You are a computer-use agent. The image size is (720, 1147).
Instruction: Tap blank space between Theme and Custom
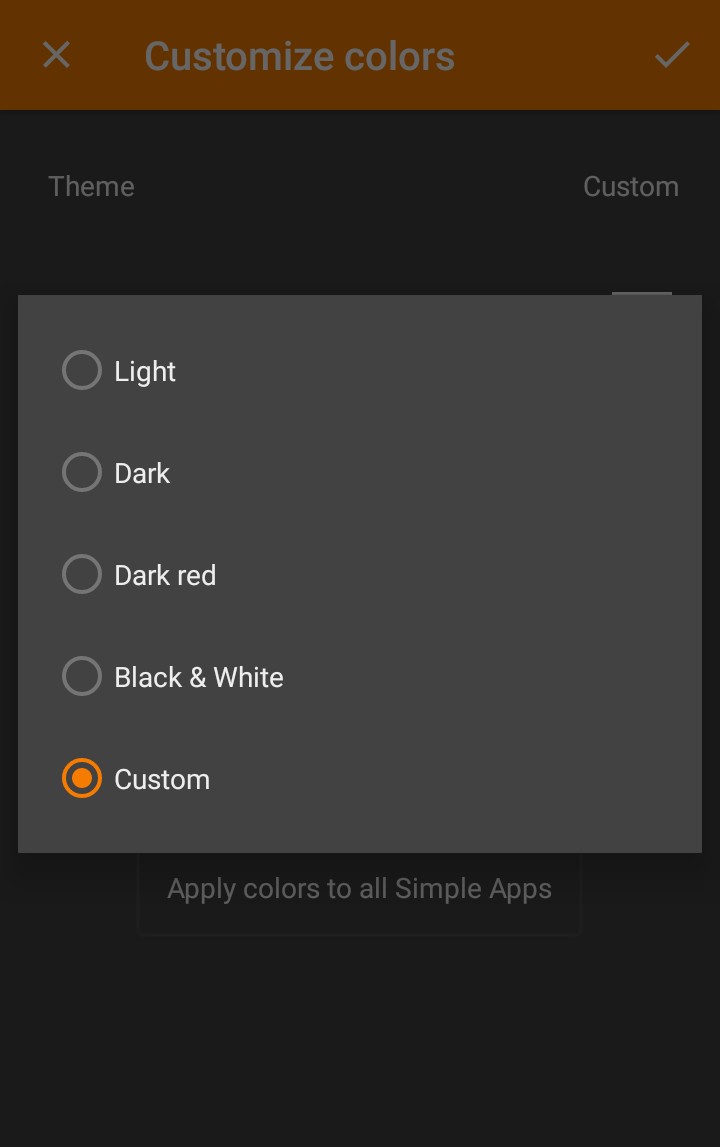(360, 187)
